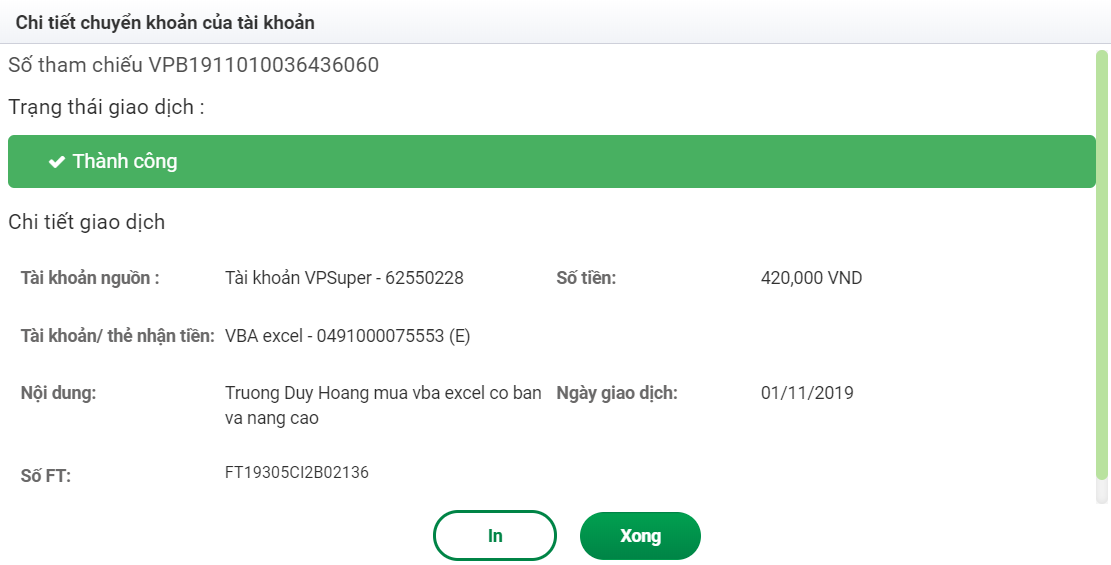Image resolution: width=1111 pixels, height=565 pixels.
Task: Click the Chi tiết giao dịch heading
Action: coord(87,222)
